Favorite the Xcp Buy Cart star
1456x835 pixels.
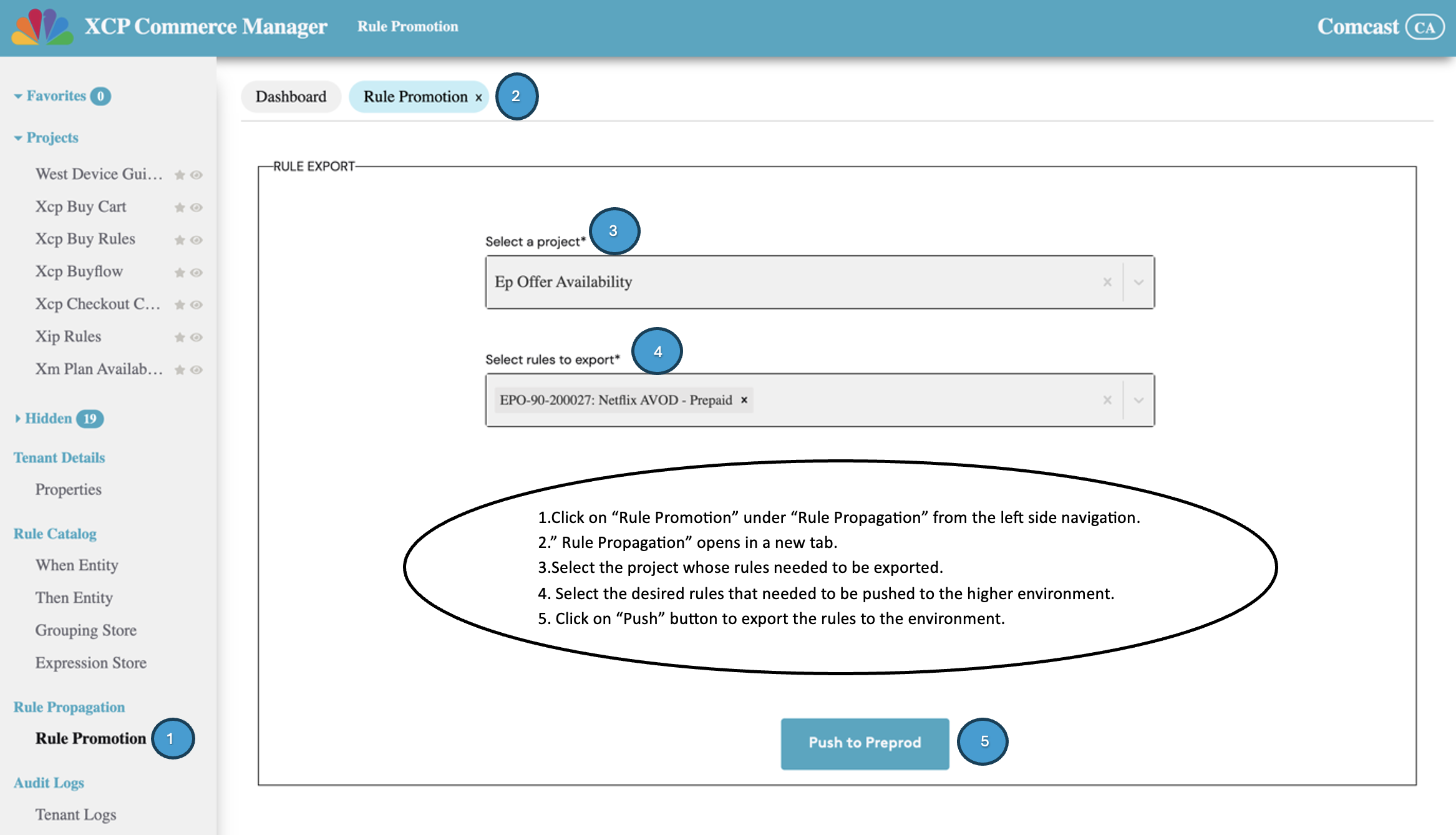(x=180, y=207)
